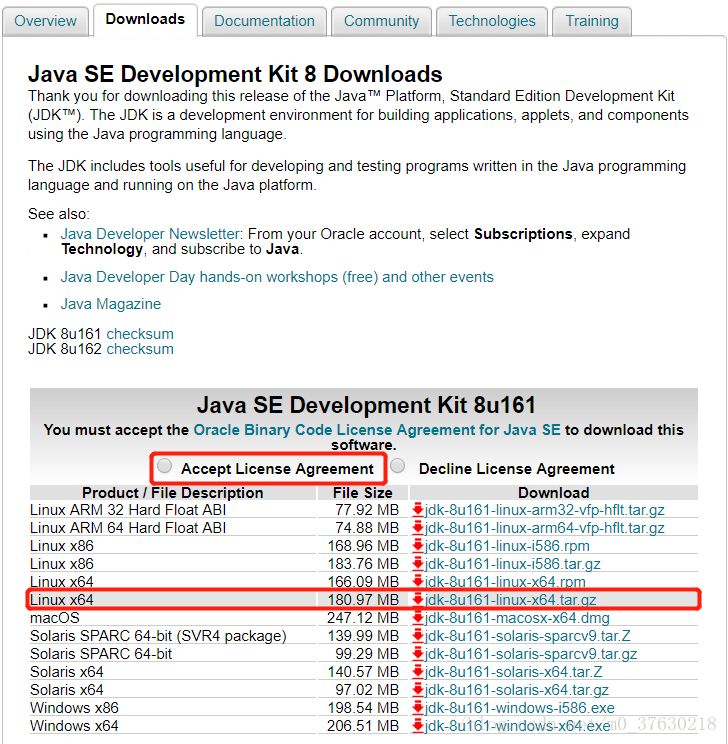The image size is (728, 744).
Task: Download jdk-8u161-linux-arm32-vfp-hflt.tar.gz file link
Action: tap(545, 510)
